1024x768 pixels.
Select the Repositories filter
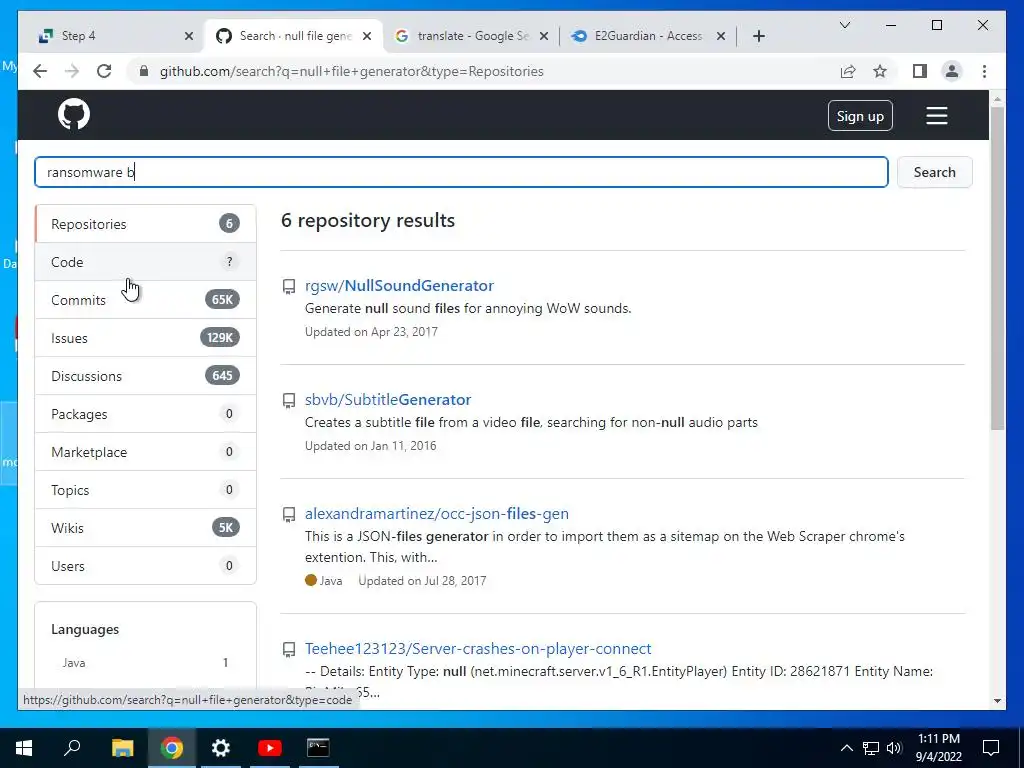[145, 224]
